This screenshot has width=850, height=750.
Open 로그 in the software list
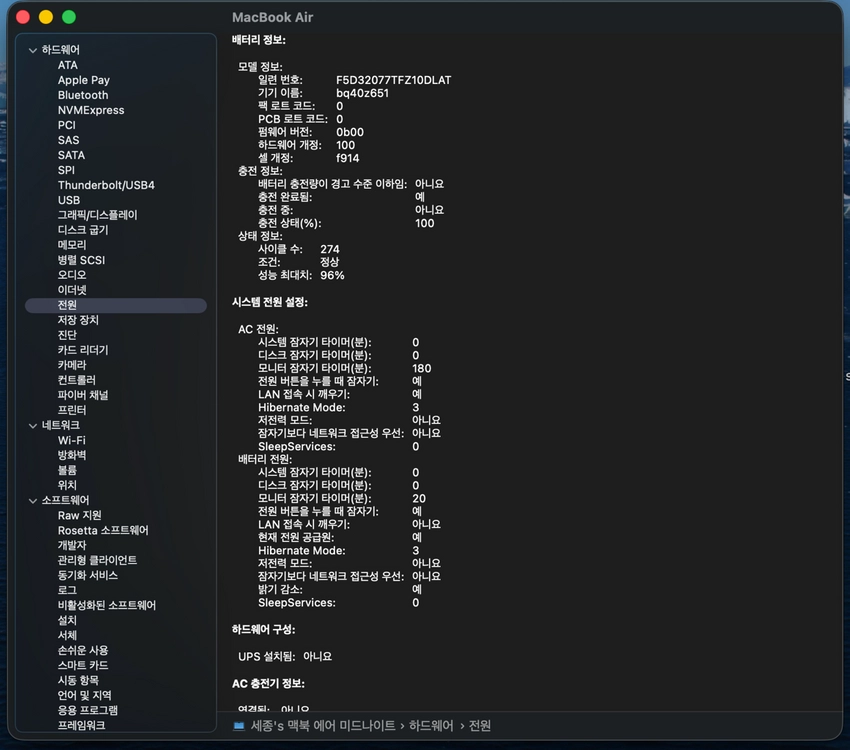tap(67, 590)
